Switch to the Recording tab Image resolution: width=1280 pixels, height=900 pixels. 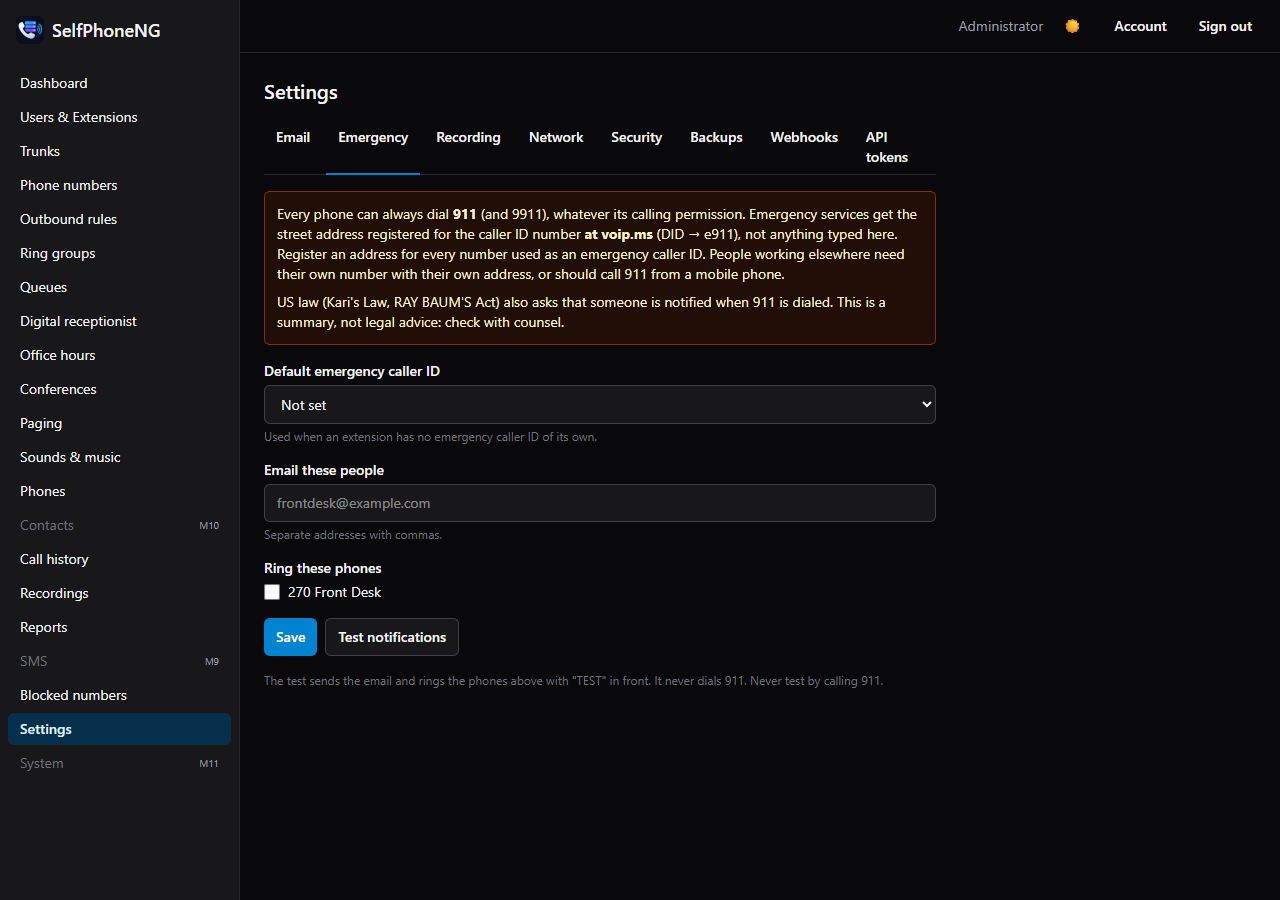[468, 137]
